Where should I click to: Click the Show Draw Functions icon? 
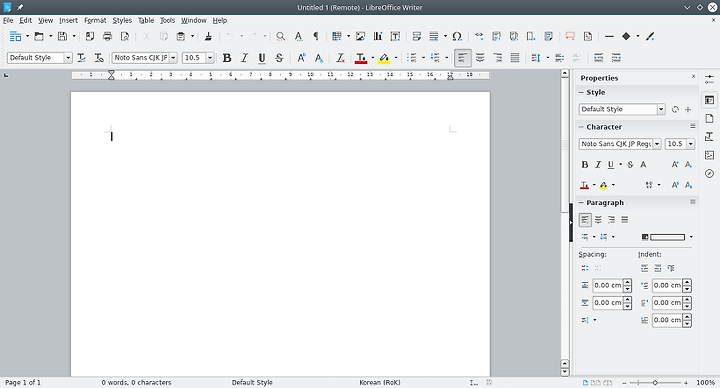click(x=650, y=36)
